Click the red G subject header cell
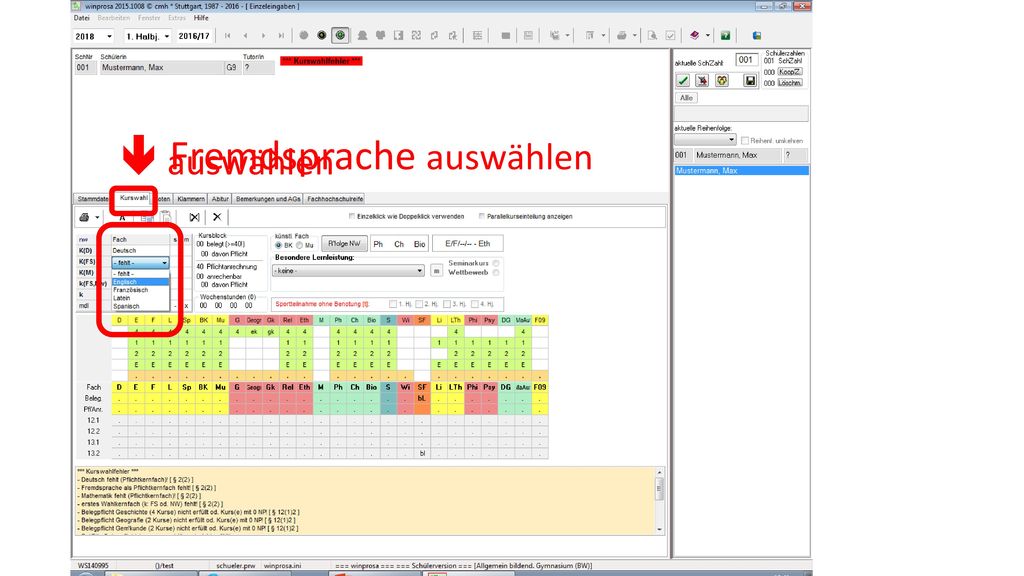The width and height of the screenshot is (1024, 576). [237, 320]
